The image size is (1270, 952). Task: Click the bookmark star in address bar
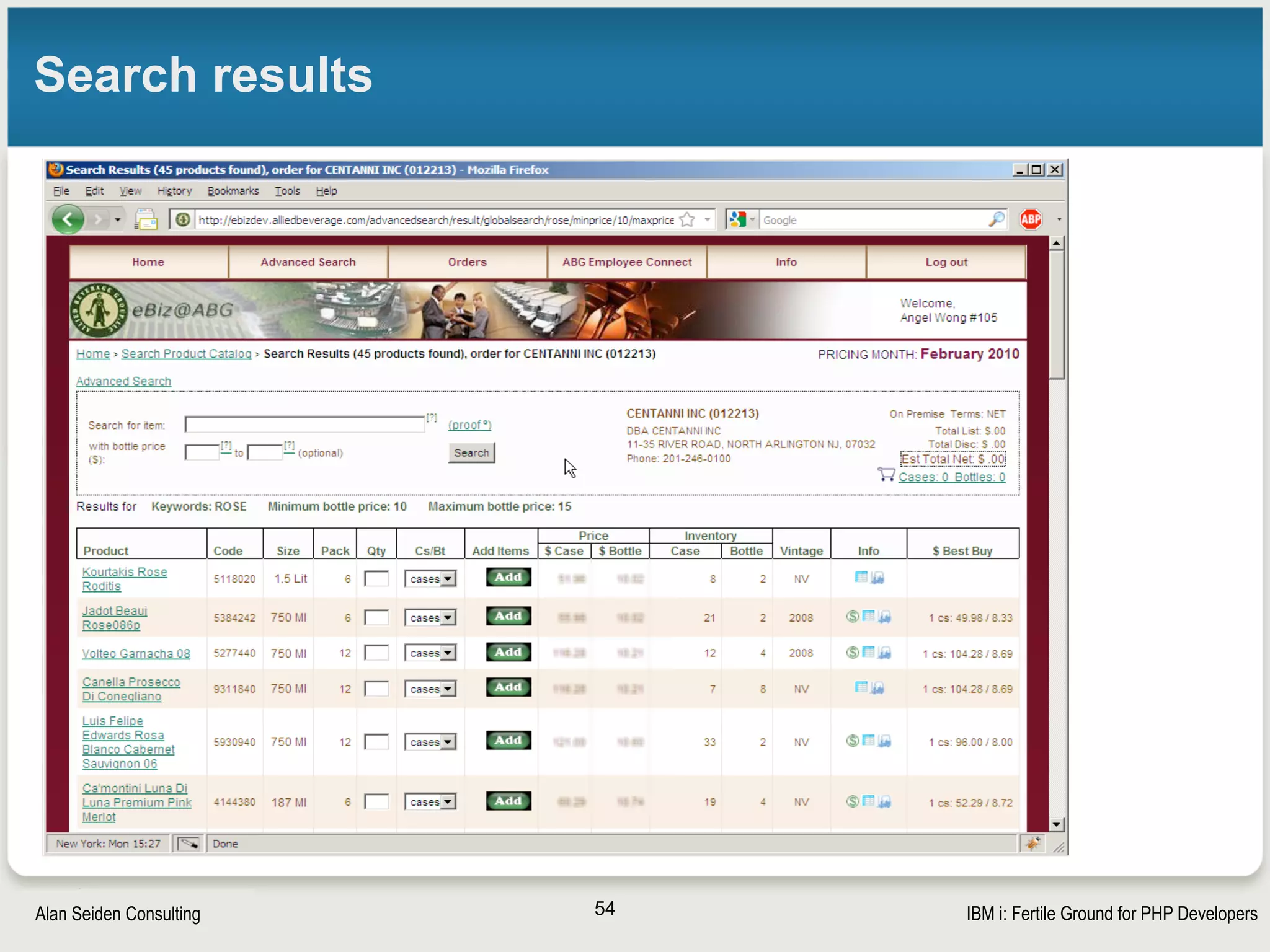(687, 220)
